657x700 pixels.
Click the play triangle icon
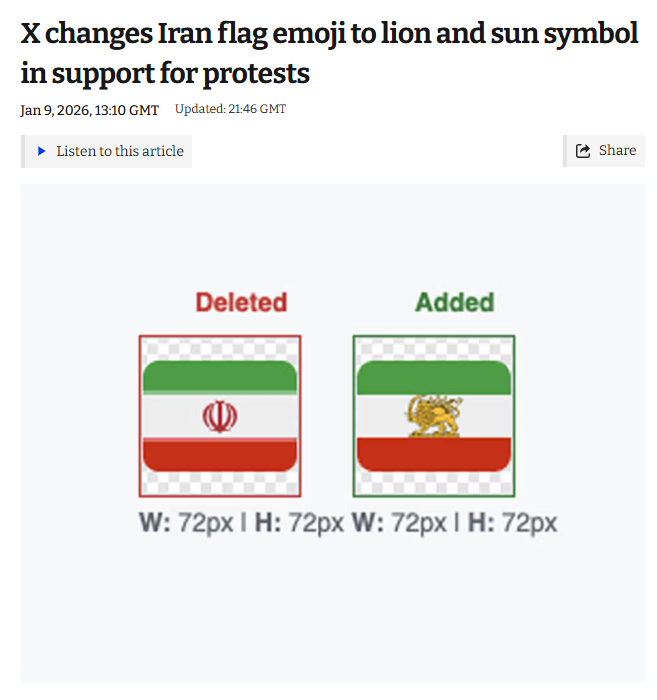click(x=42, y=151)
